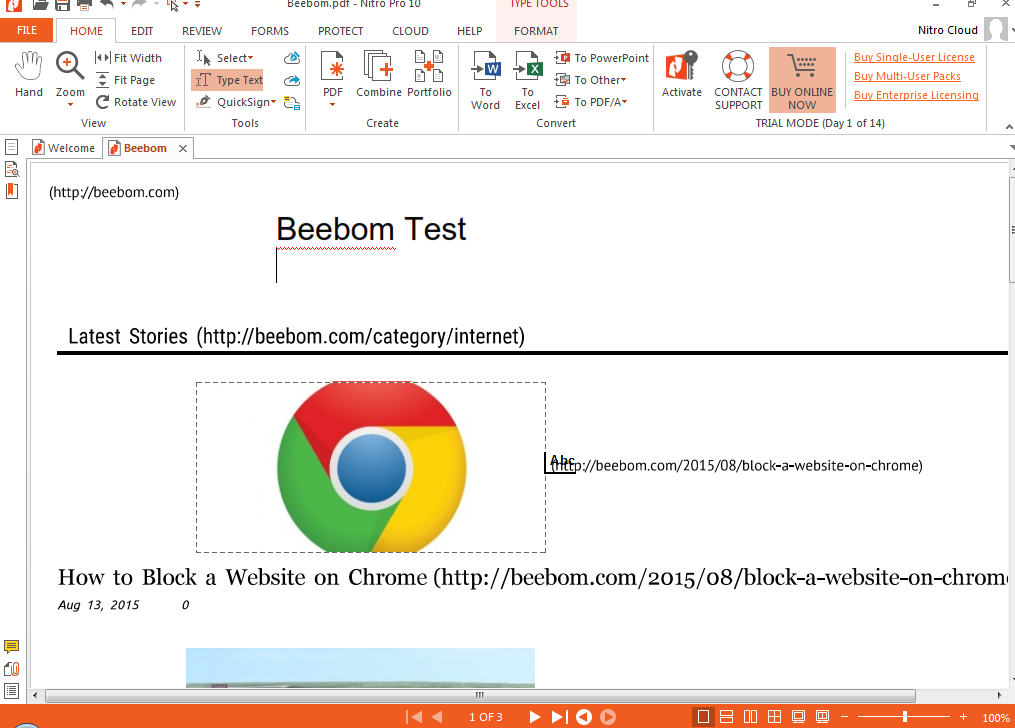The image size is (1015, 728).
Task: Go to previous view
Action: pyautogui.click(x=584, y=717)
